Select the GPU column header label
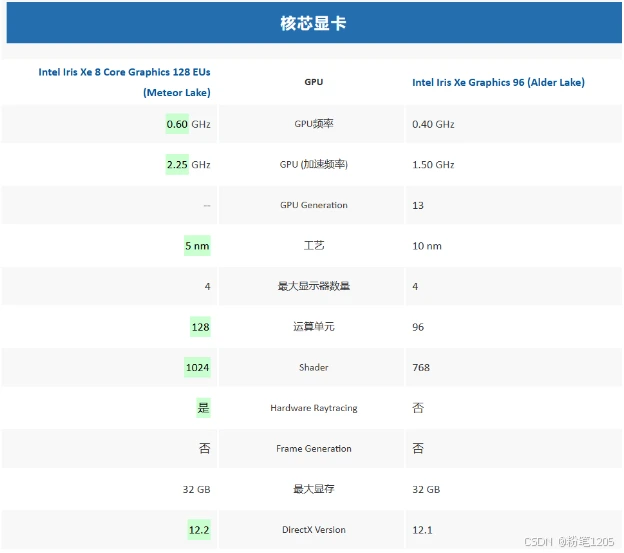This screenshot has width=624, height=553. (x=314, y=82)
